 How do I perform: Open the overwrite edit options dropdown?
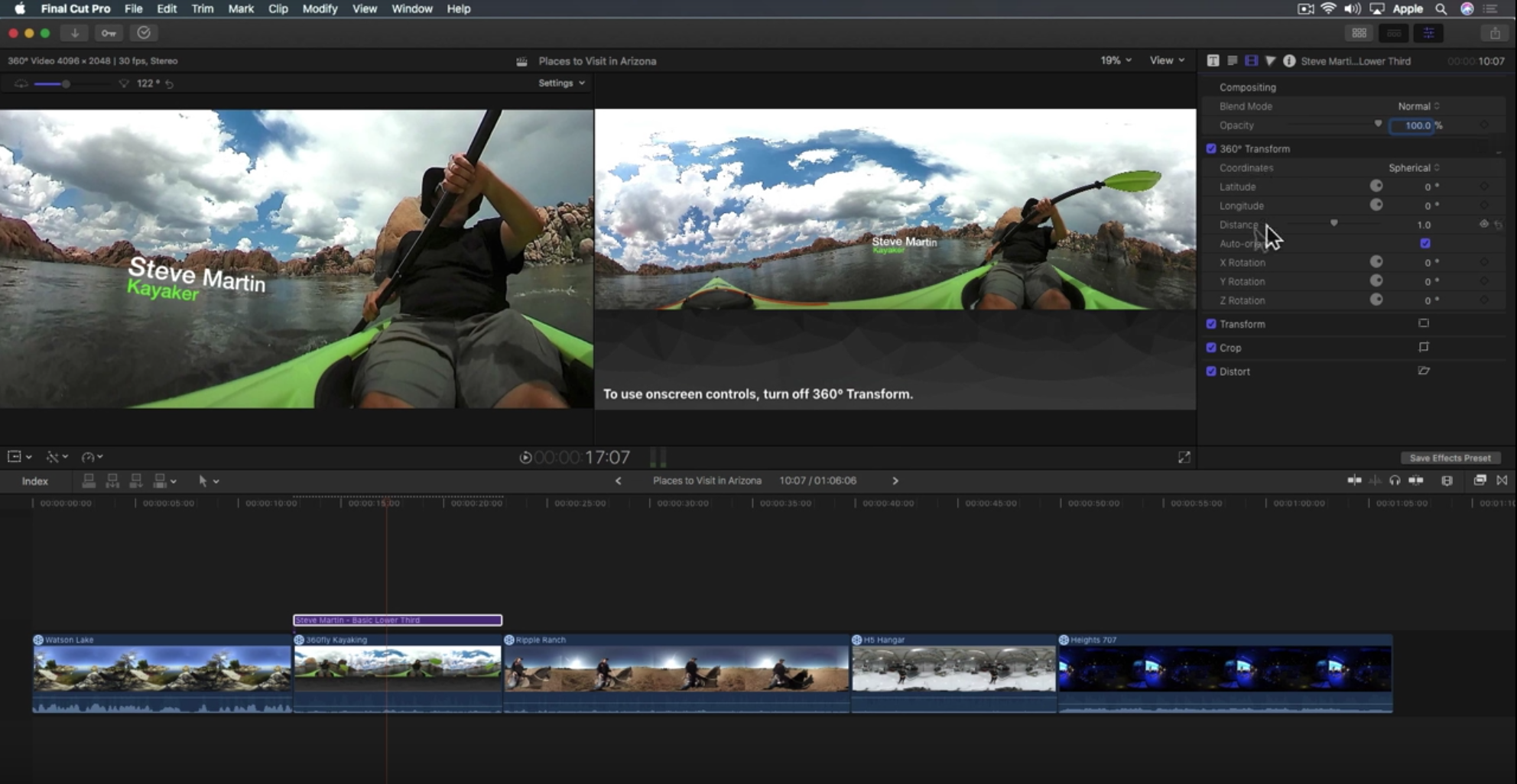(164, 481)
